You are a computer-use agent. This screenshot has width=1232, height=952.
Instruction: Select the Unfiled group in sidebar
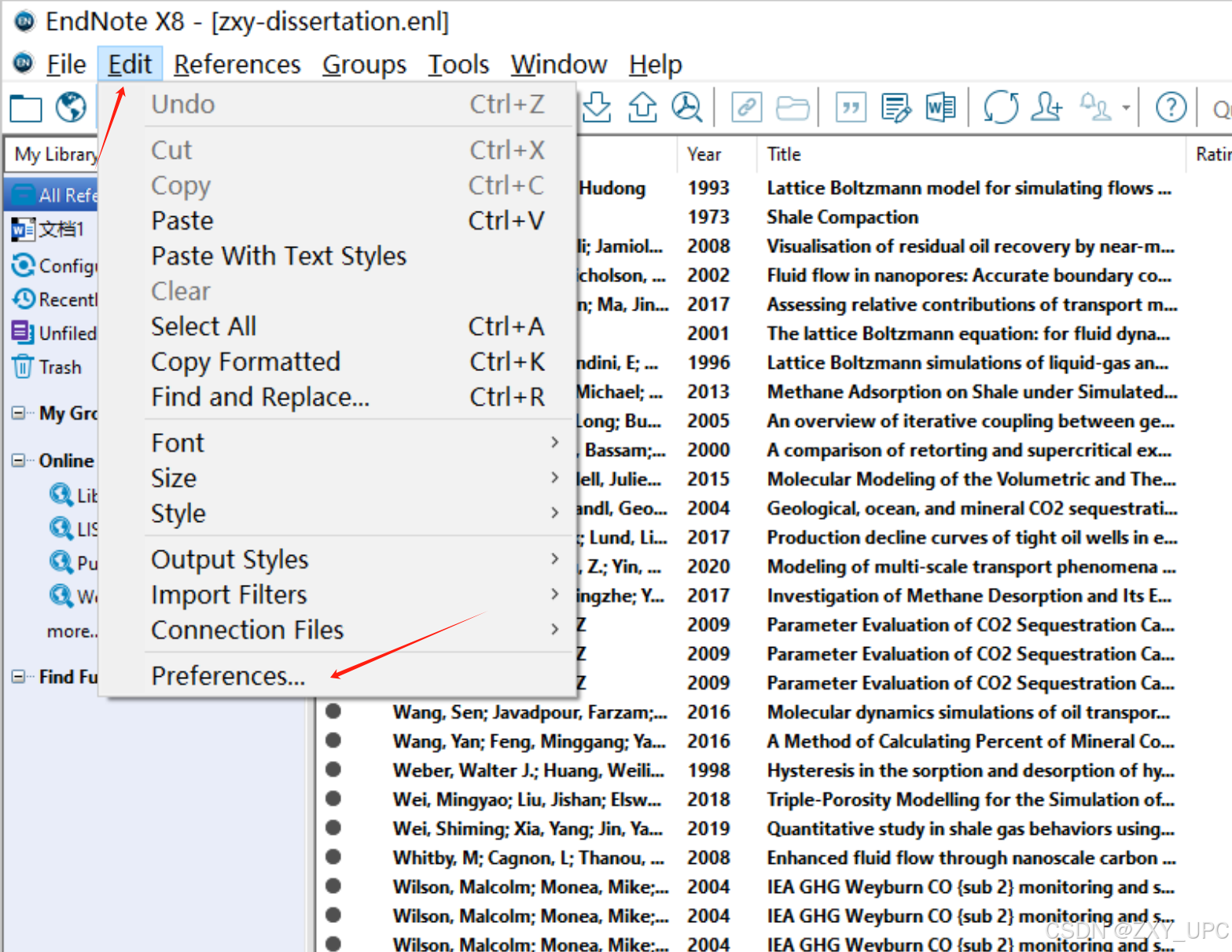(55, 333)
